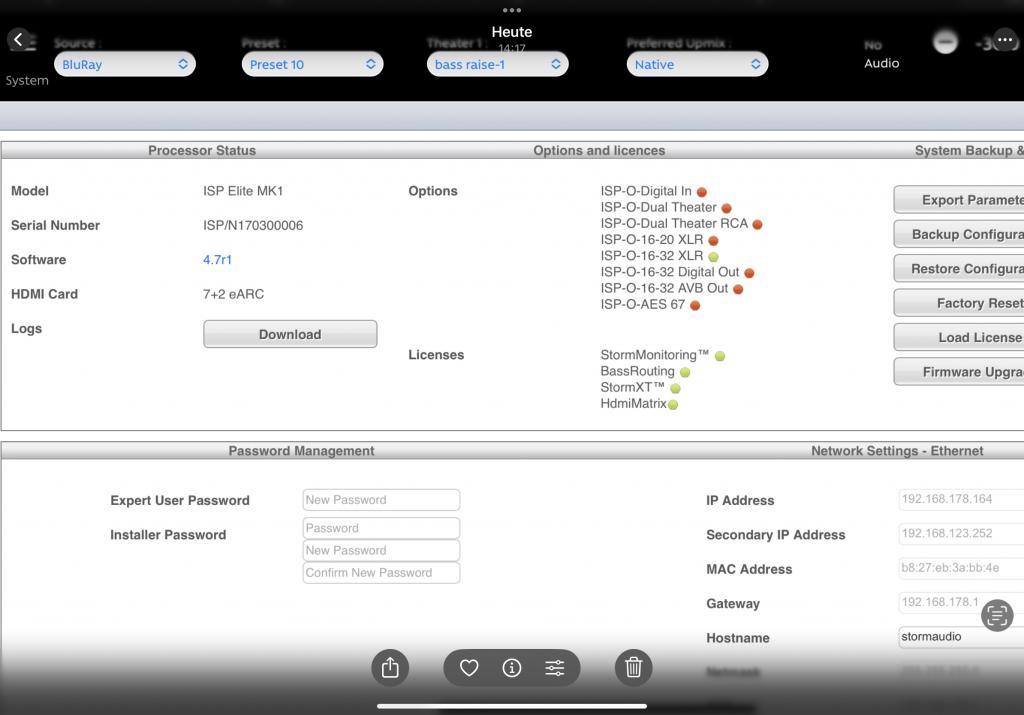Open the photo info icon
The width and height of the screenshot is (1024, 715).
coord(512,668)
